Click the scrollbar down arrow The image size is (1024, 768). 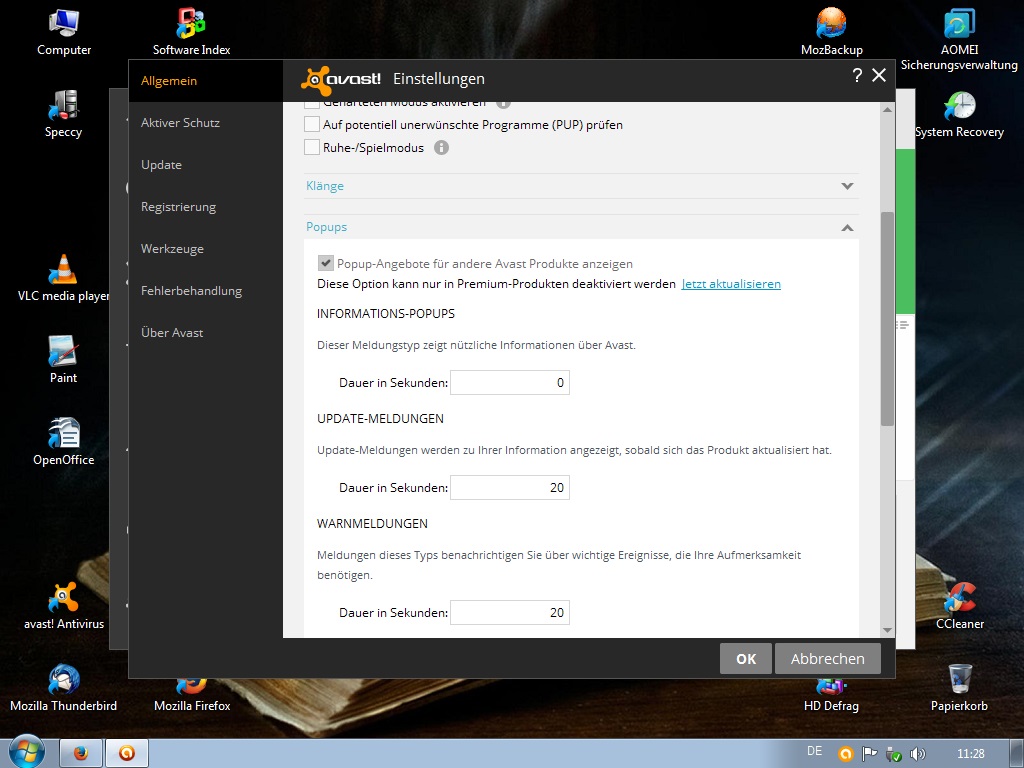pyautogui.click(x=887, y=630)
